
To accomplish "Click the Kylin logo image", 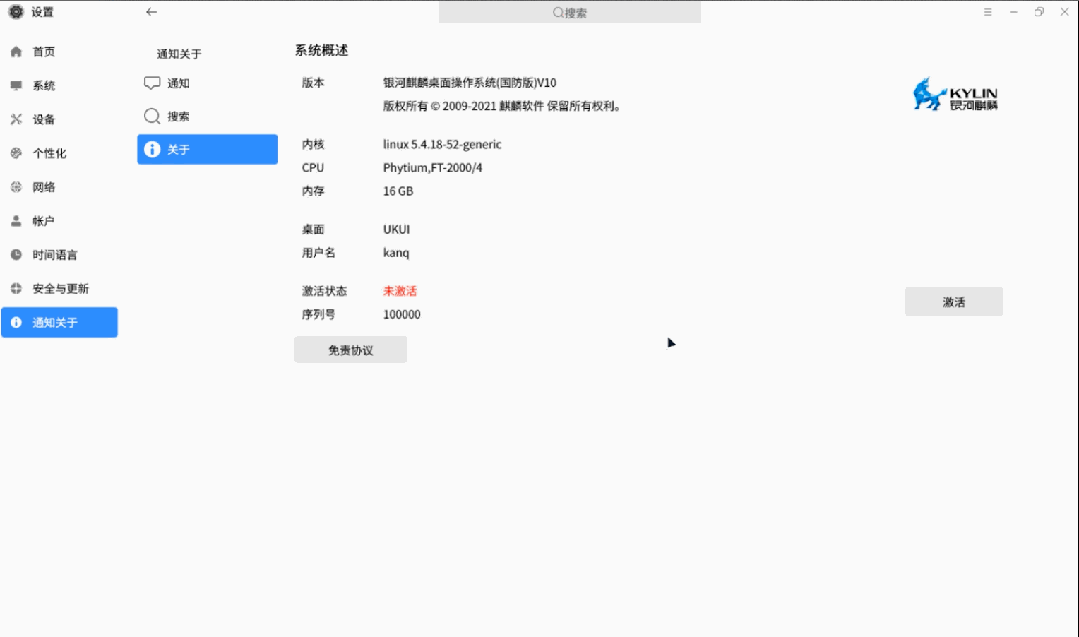I will click(955, 94).
